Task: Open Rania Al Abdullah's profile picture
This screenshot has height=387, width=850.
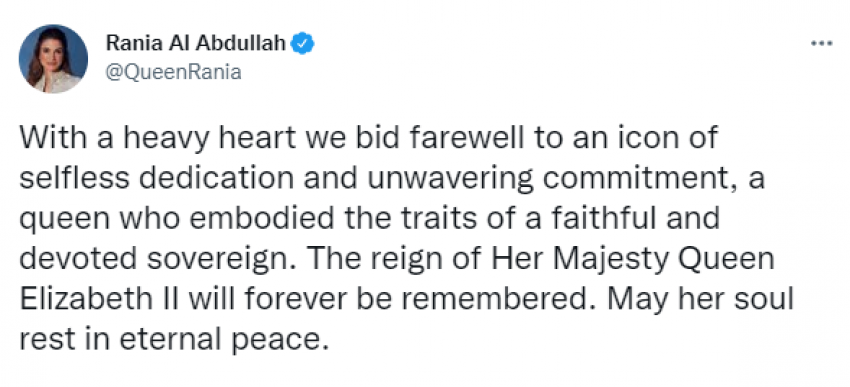Action: point(53,59)
